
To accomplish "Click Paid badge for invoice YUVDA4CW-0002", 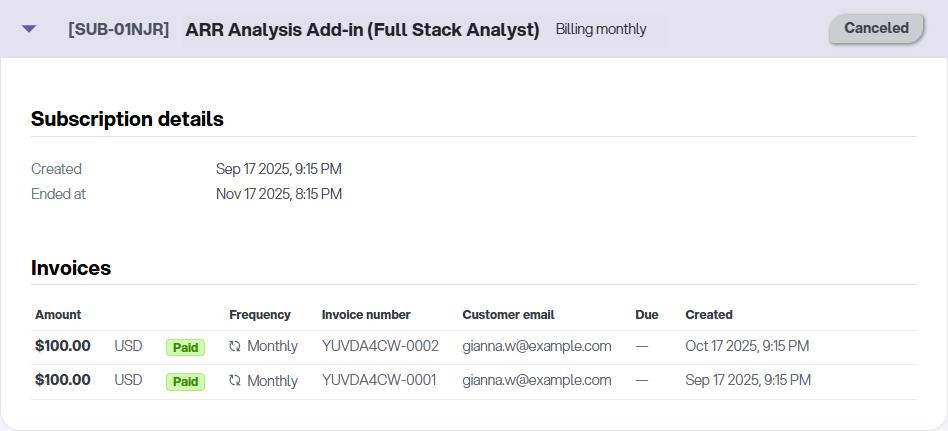I will [x=185, y=347].
